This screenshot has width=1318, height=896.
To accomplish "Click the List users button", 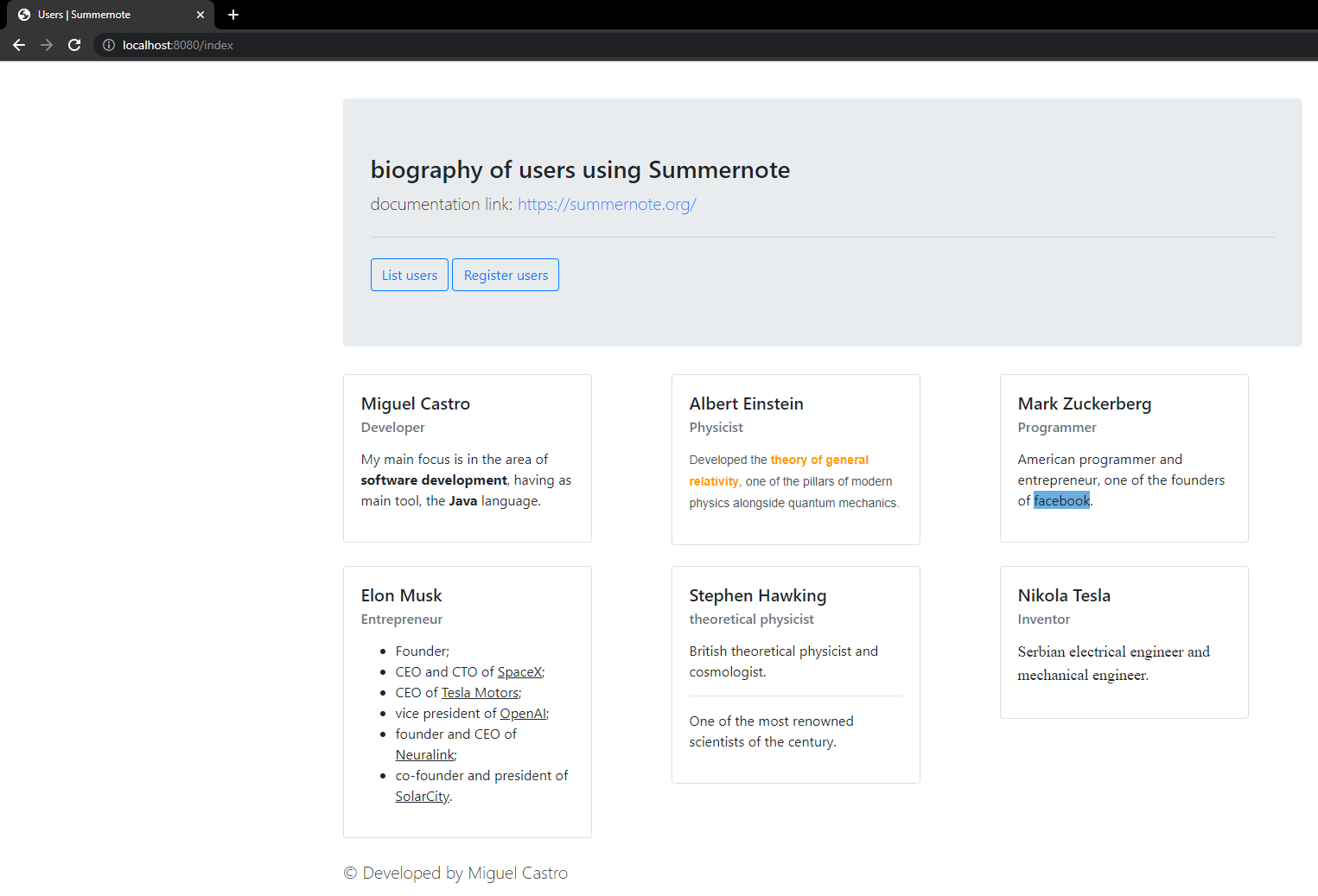I will coord(409,275).
